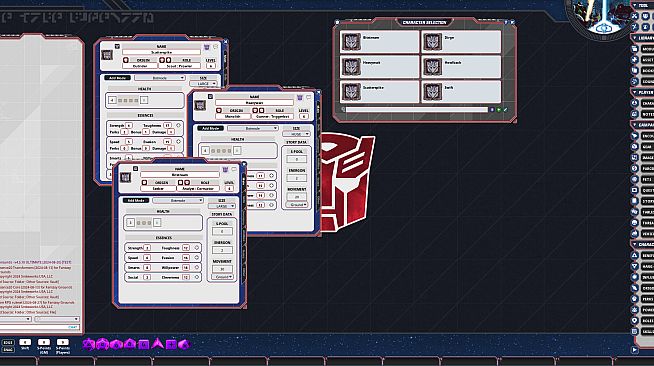Select the Dirge character entry
This screenshot has width=654, height=366.
[461, 42]
